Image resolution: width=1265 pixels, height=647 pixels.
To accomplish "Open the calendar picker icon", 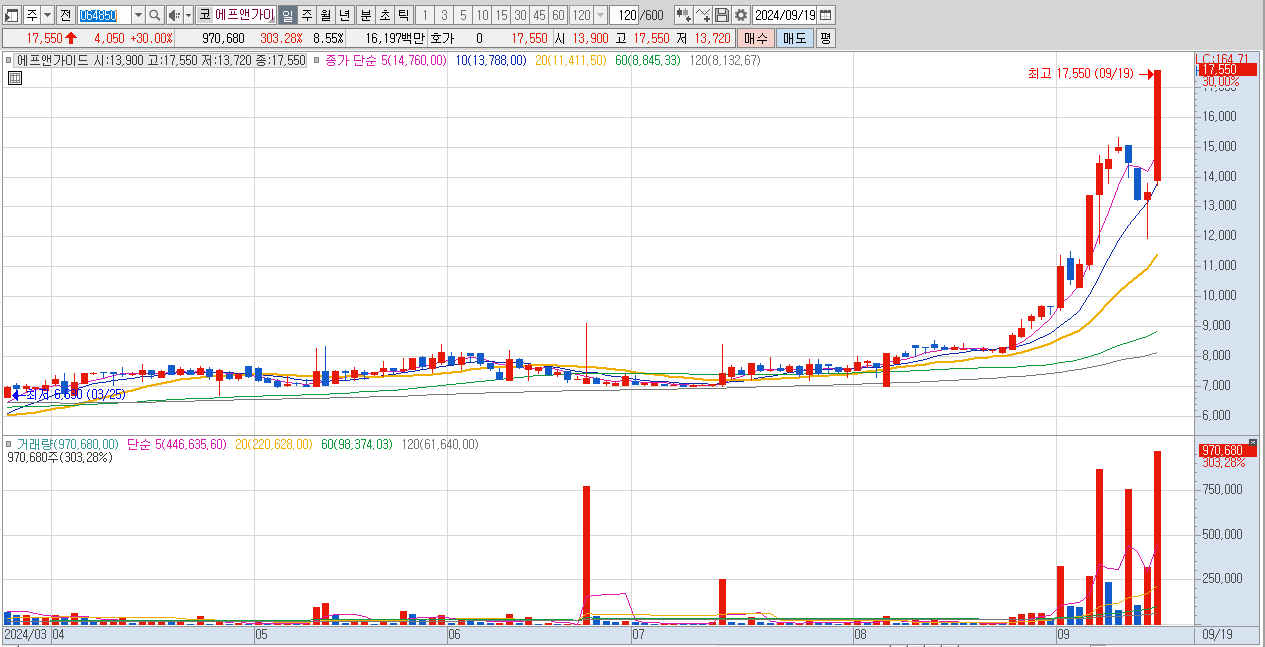I will (x=827, y=15).
